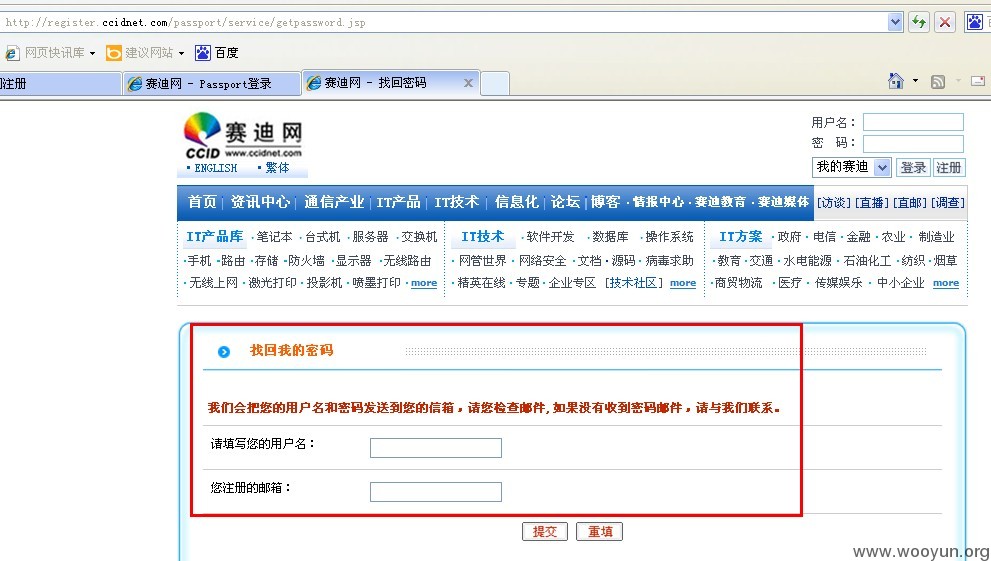991x561 pixels.
Task: Switch to 繁体 traditional Chinese
Action: [277, 168]
